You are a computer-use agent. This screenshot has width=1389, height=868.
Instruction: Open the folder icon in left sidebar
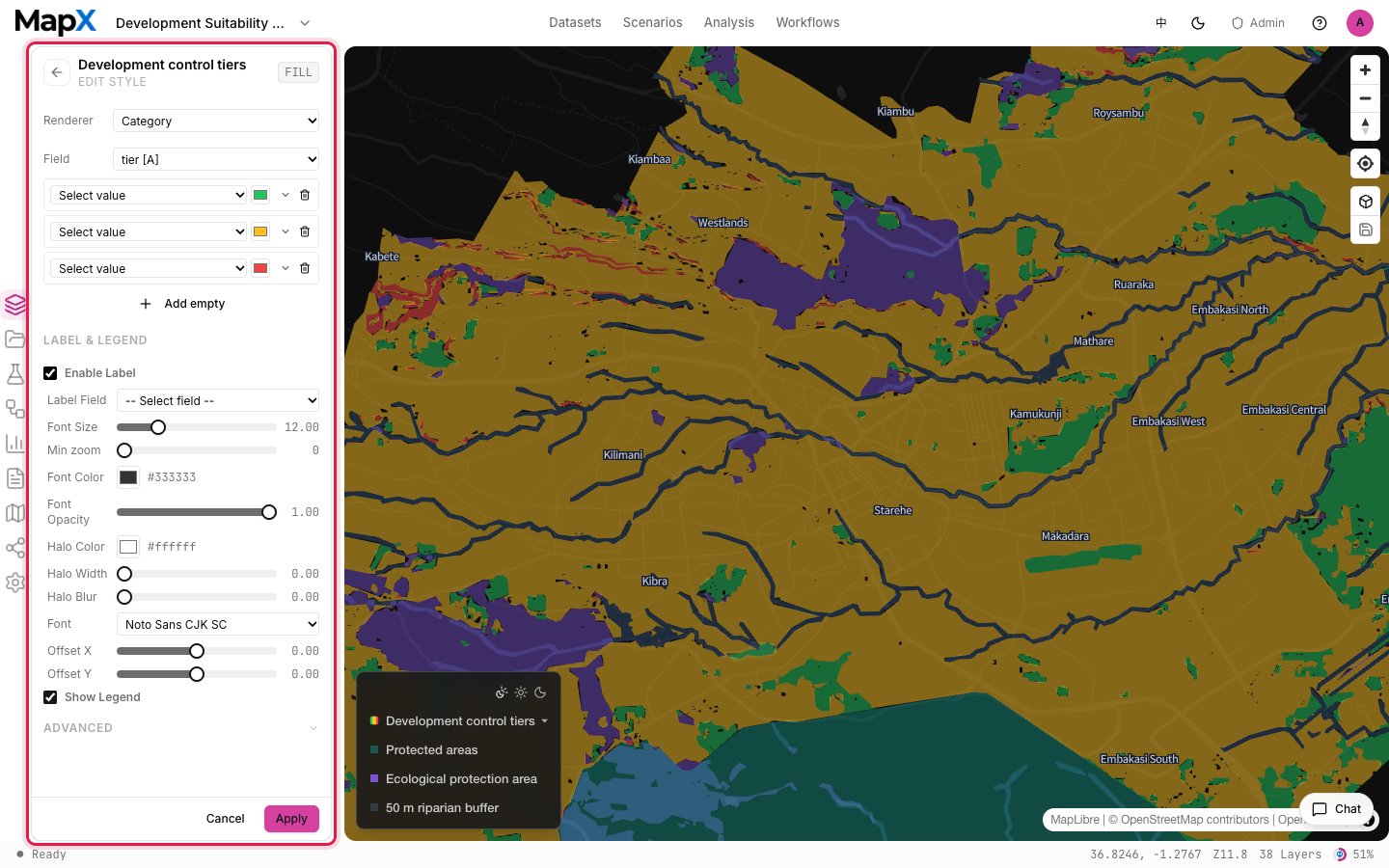[14, 339]
